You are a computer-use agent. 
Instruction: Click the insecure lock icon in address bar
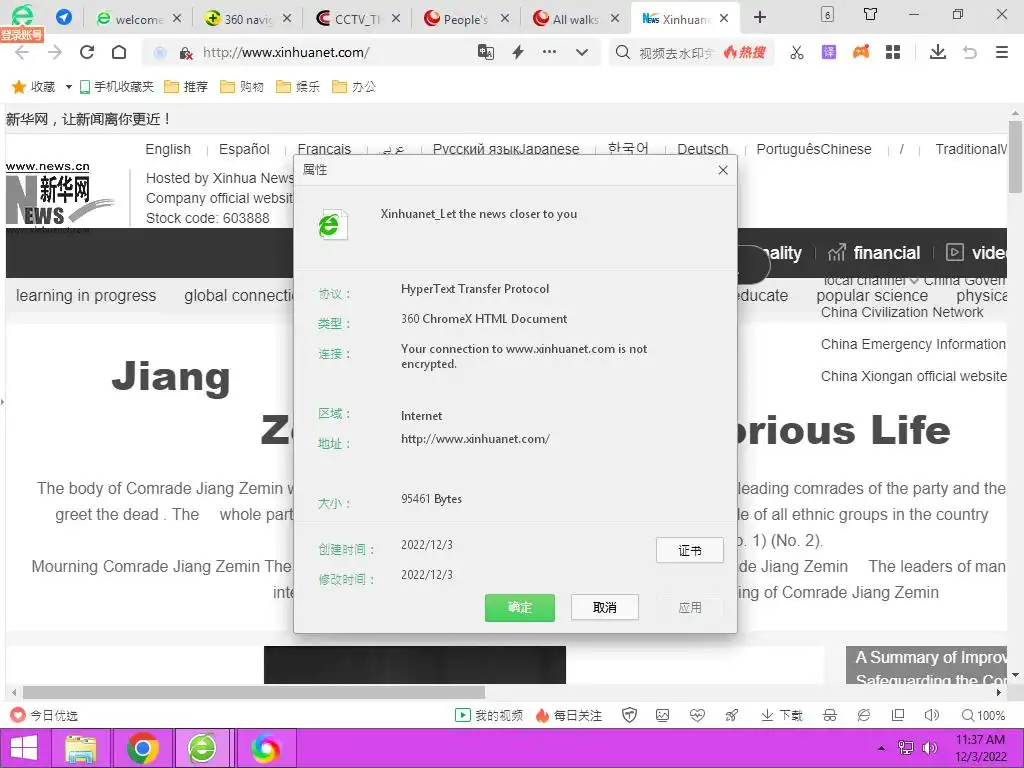(186, 53)
